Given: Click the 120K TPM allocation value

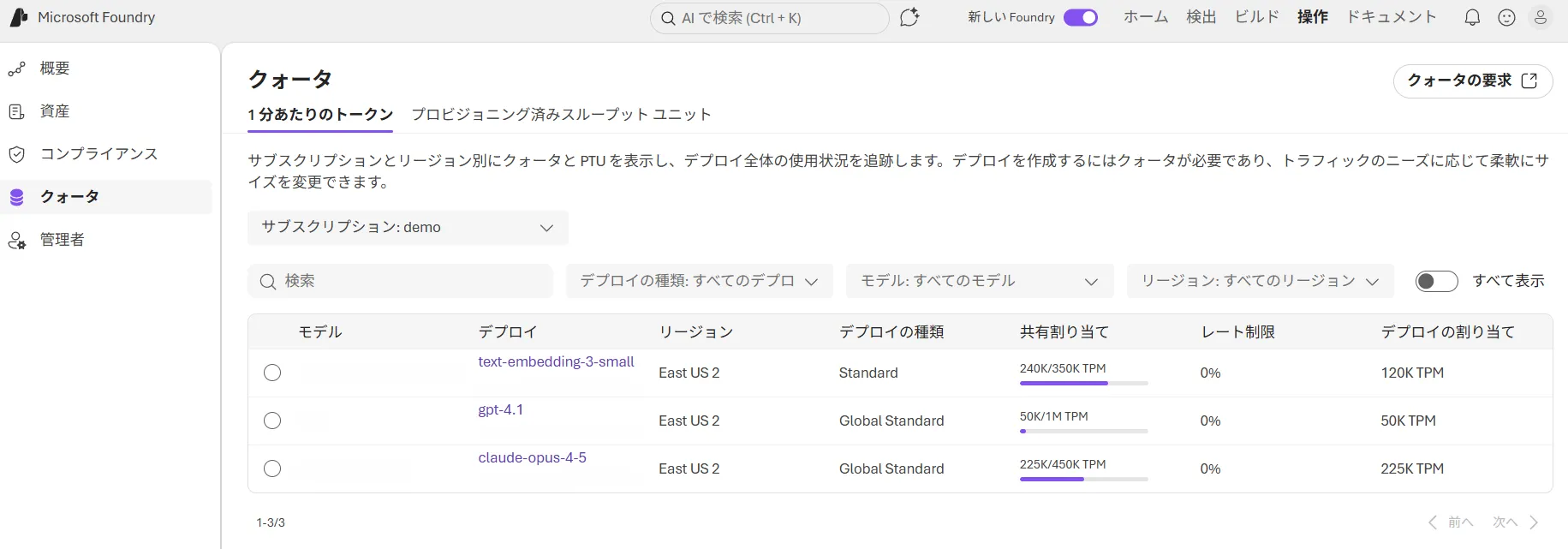Looking at the screenshot, I should pos(1412,373).
